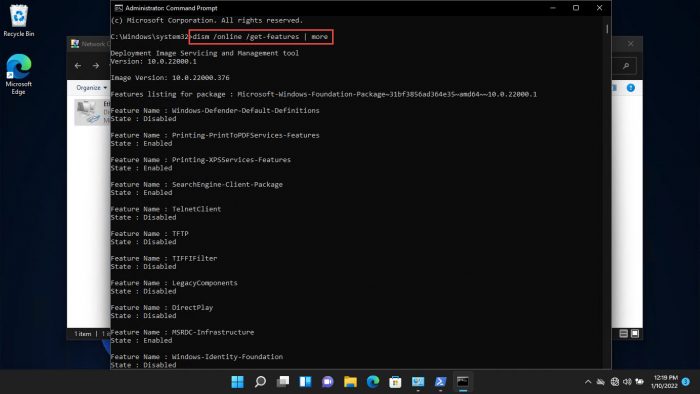The width and height of the screenshot is (700, 394).
Task: Switch Network Connections to details view
Action: point(624,334)
